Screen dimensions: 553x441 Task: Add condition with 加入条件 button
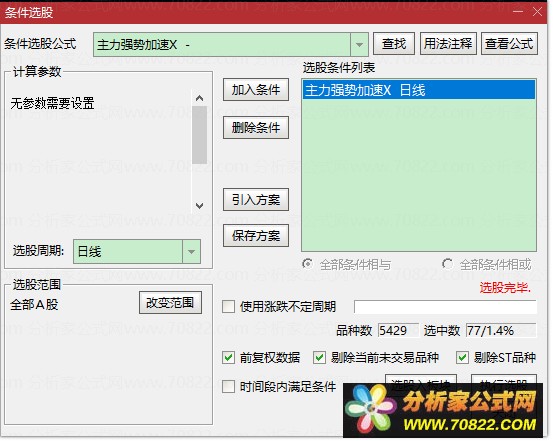(256, 90)
